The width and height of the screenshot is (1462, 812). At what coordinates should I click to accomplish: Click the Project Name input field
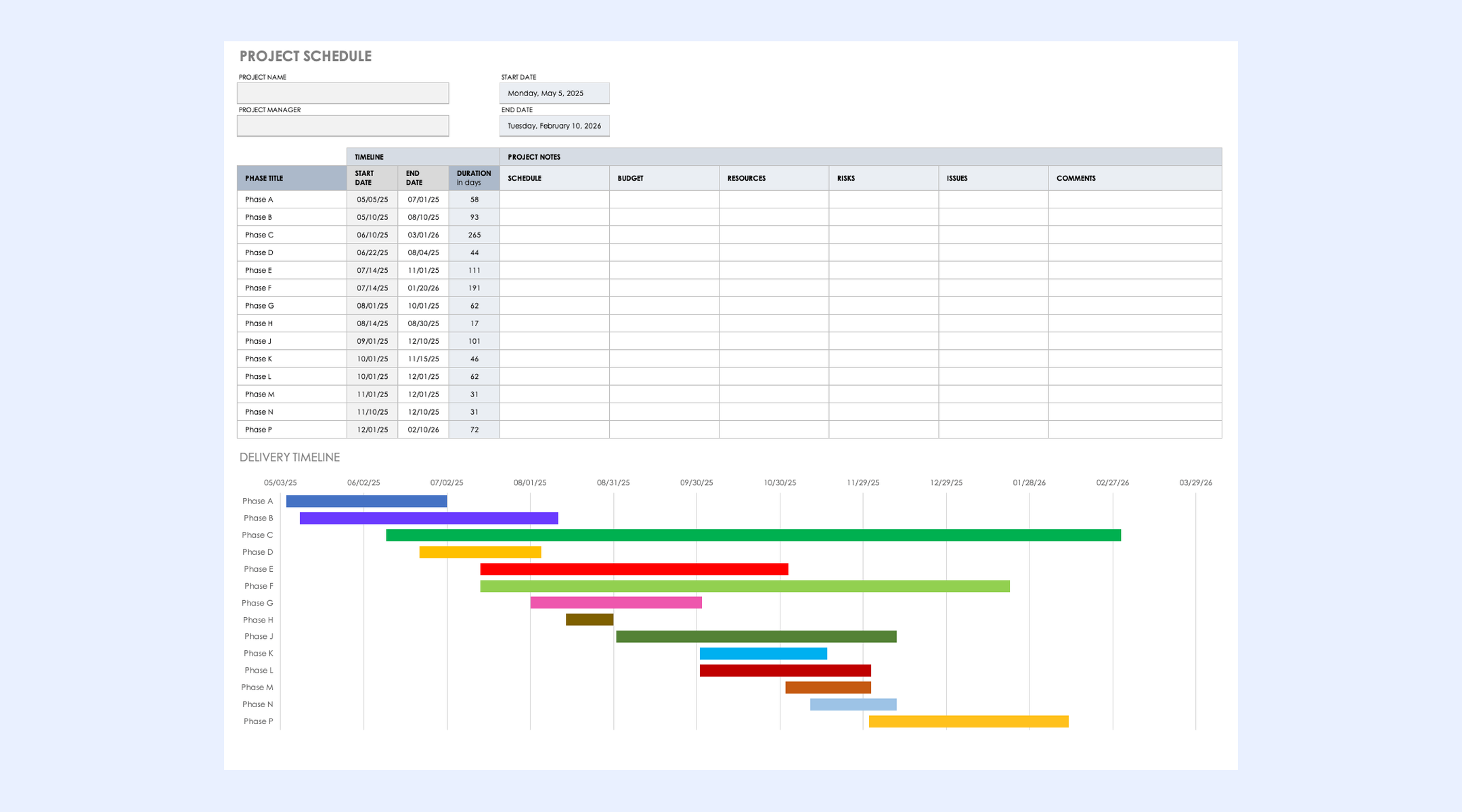coord(342,93)
